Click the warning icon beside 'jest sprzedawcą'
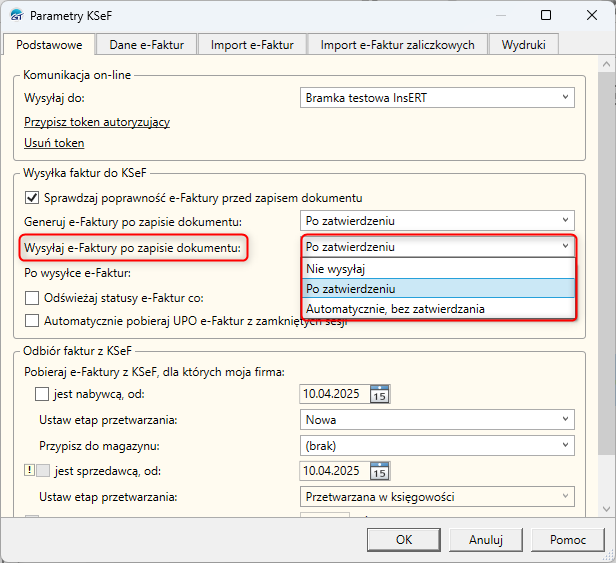616x563 pixels. 29,470
